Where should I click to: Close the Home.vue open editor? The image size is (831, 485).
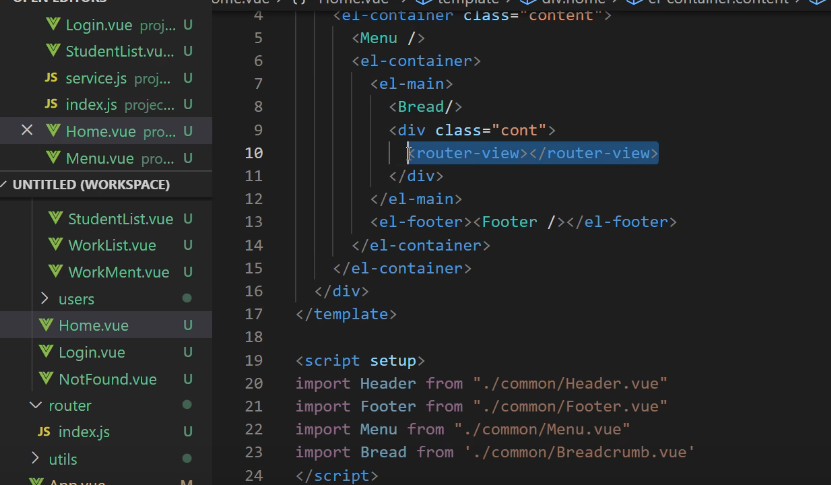point(26,130)
